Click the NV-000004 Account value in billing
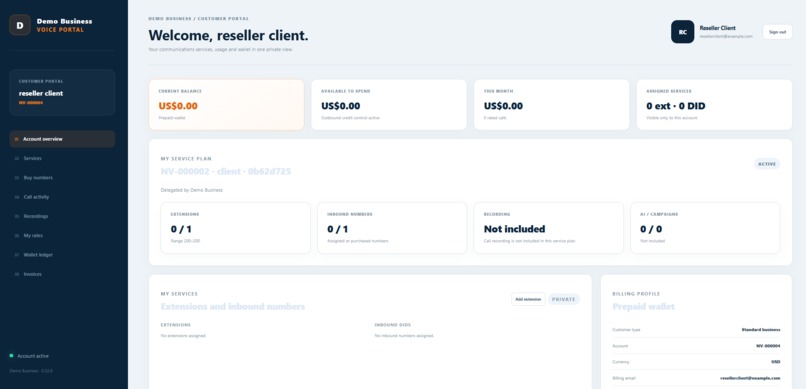Screen dimensions: 806x389 coord(768,346)
